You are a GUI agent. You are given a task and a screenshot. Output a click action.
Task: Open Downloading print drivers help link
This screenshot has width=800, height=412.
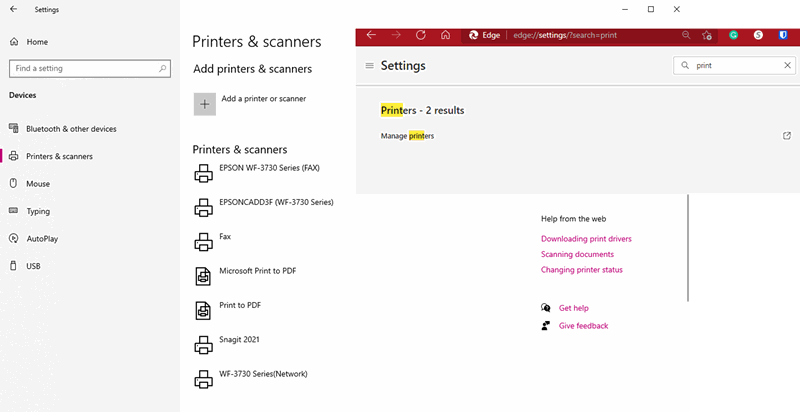[x=586, y=239]
